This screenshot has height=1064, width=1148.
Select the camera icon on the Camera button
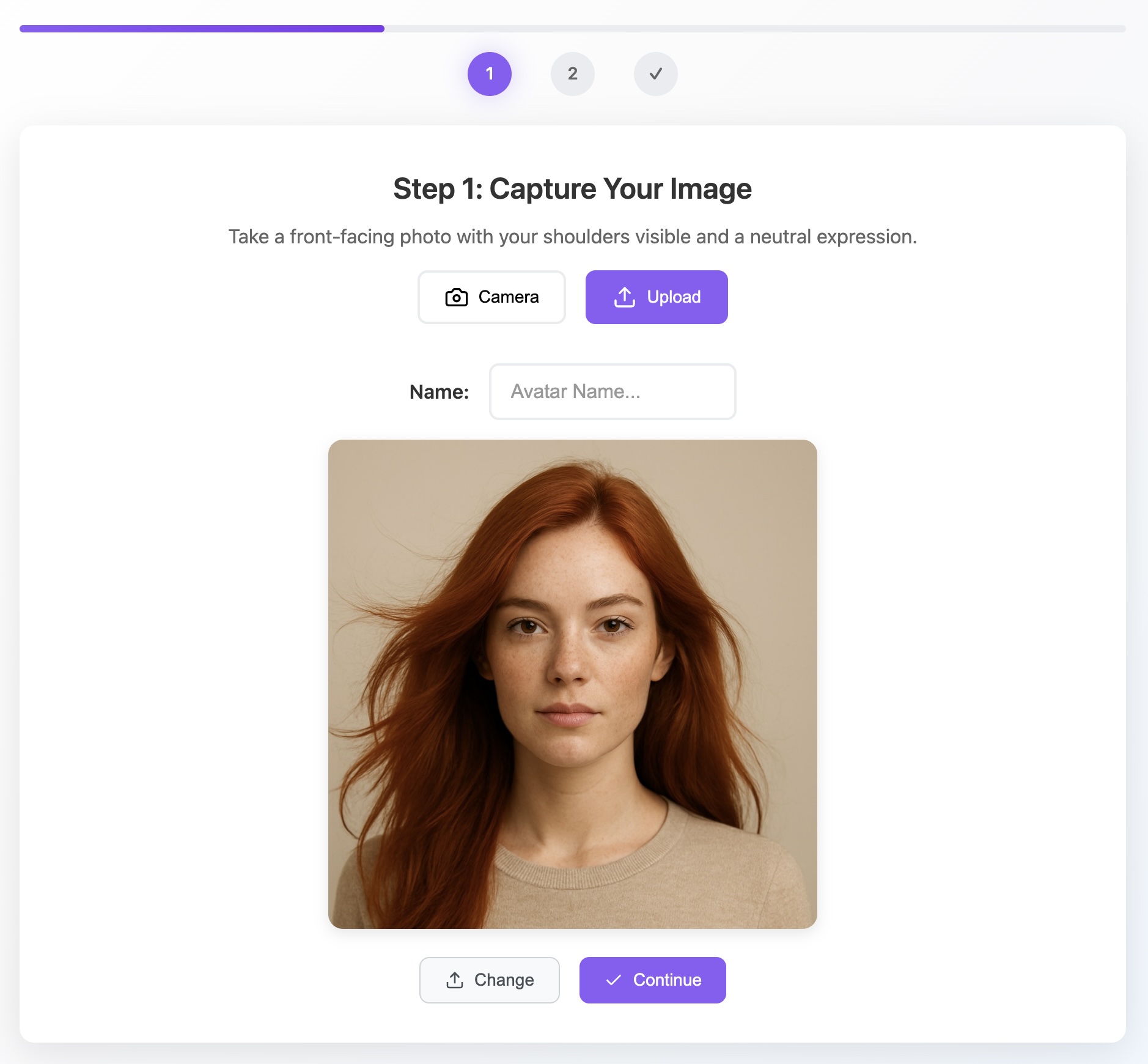coord(456,297)
